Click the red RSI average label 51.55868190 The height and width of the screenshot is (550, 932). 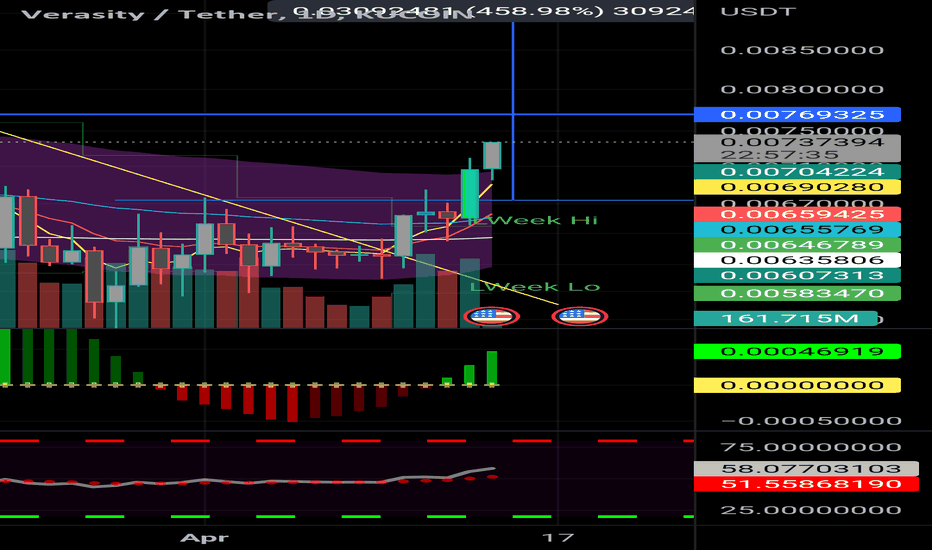(x=806, y=484)
